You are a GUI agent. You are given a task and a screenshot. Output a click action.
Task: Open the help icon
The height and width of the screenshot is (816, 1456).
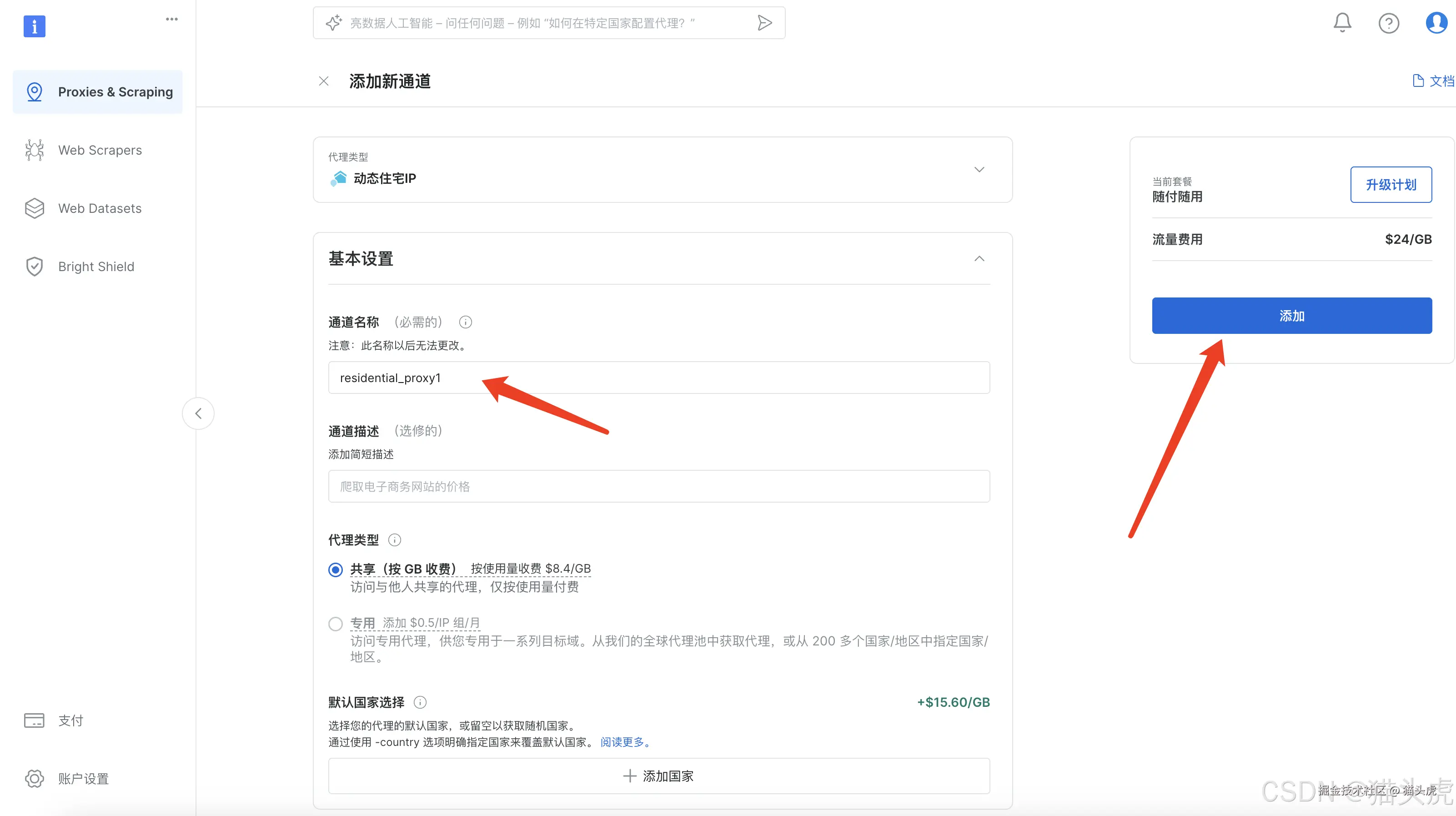1389,23
